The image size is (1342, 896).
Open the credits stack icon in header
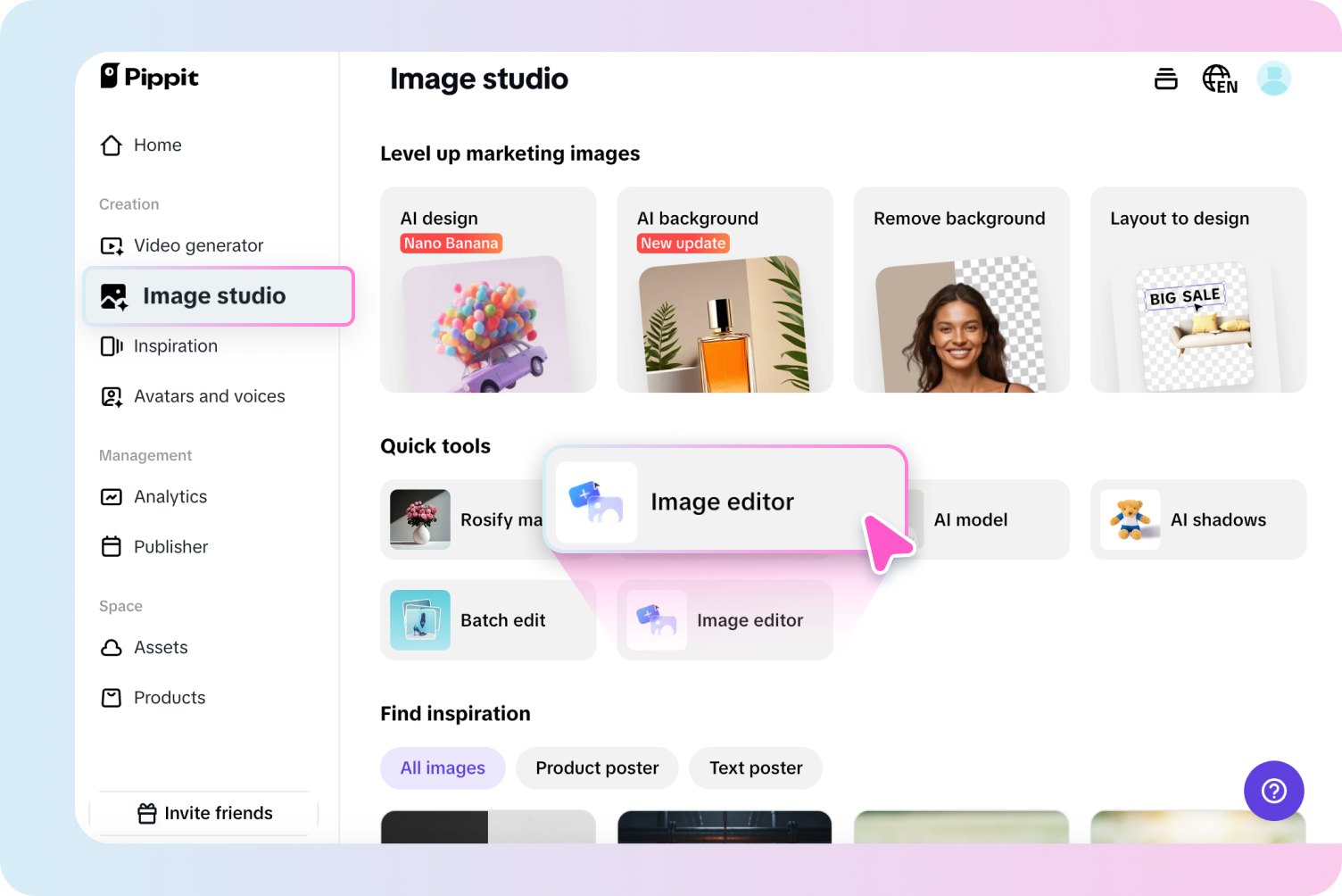[1166, 79]
